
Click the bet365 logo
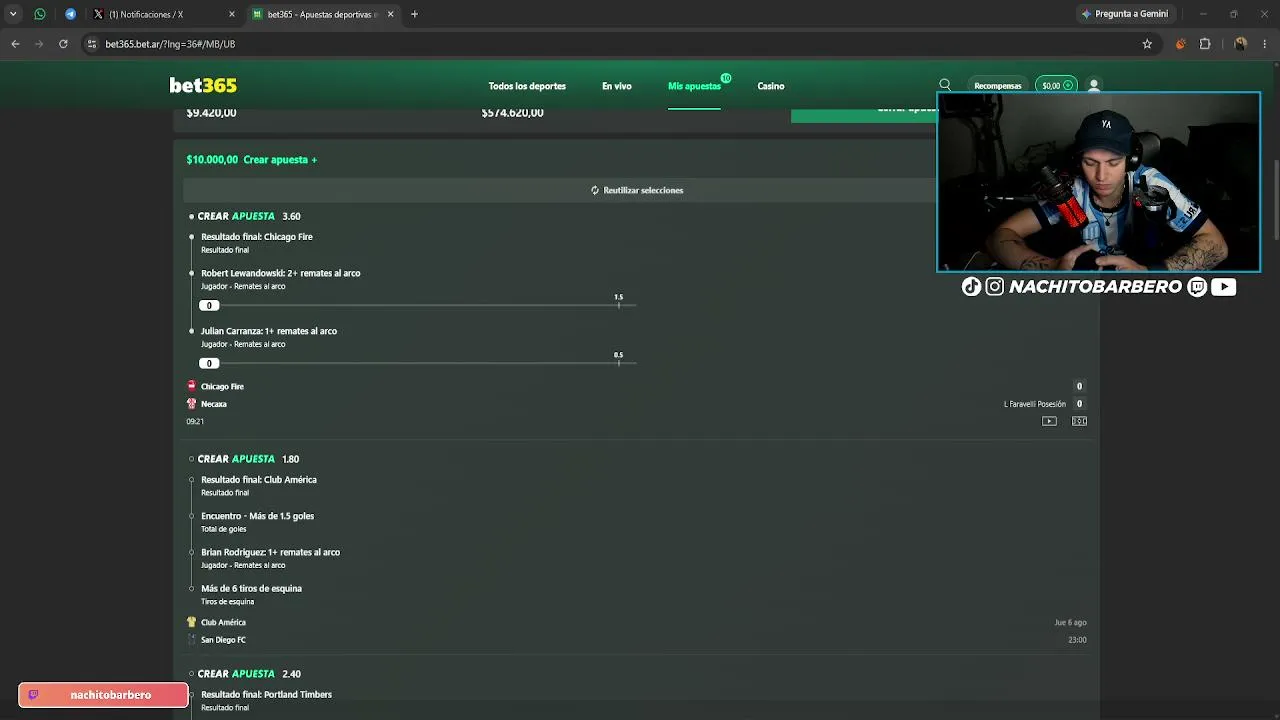point(203,86)
